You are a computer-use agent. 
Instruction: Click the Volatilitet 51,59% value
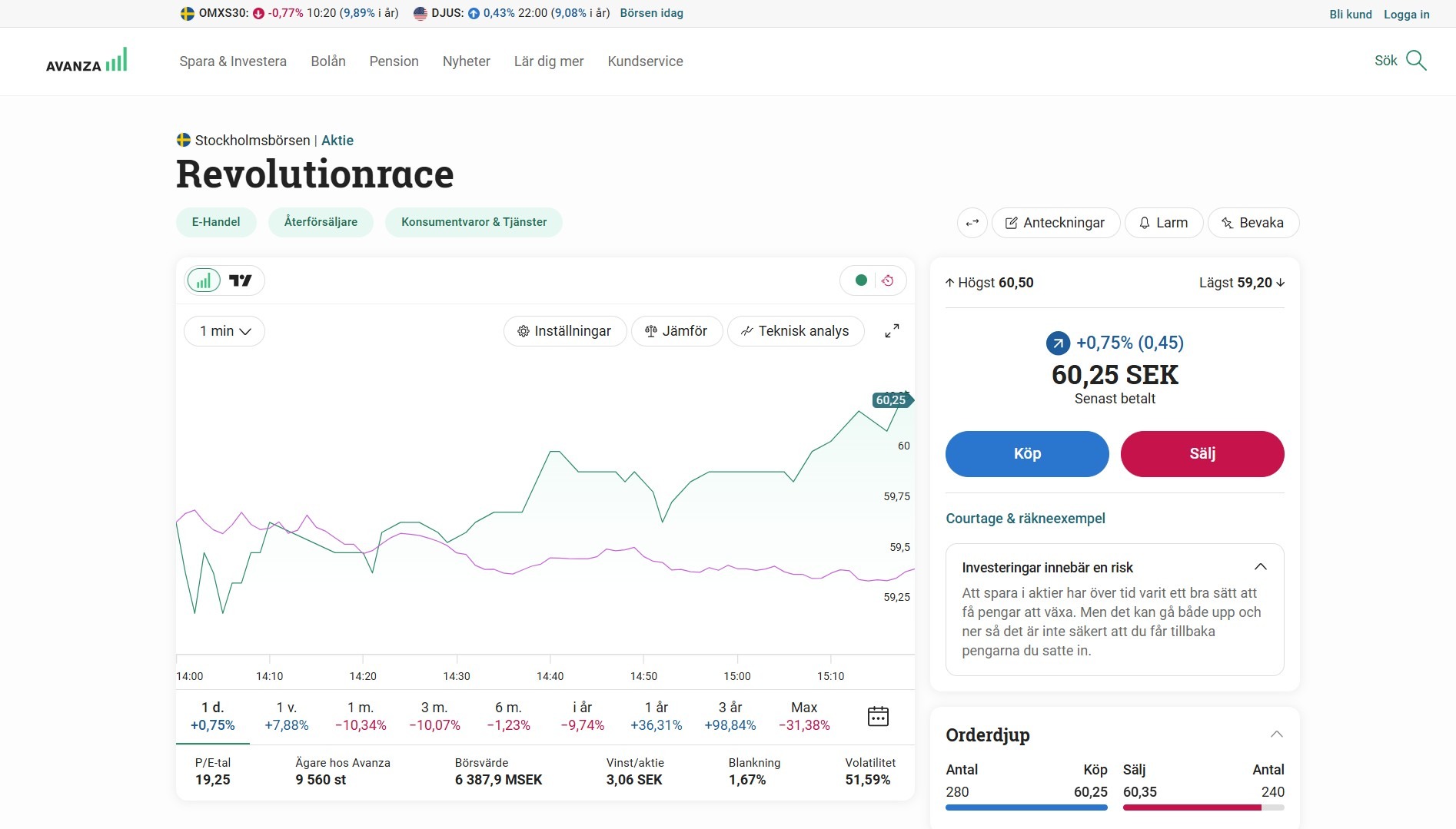tap(868, 780)
